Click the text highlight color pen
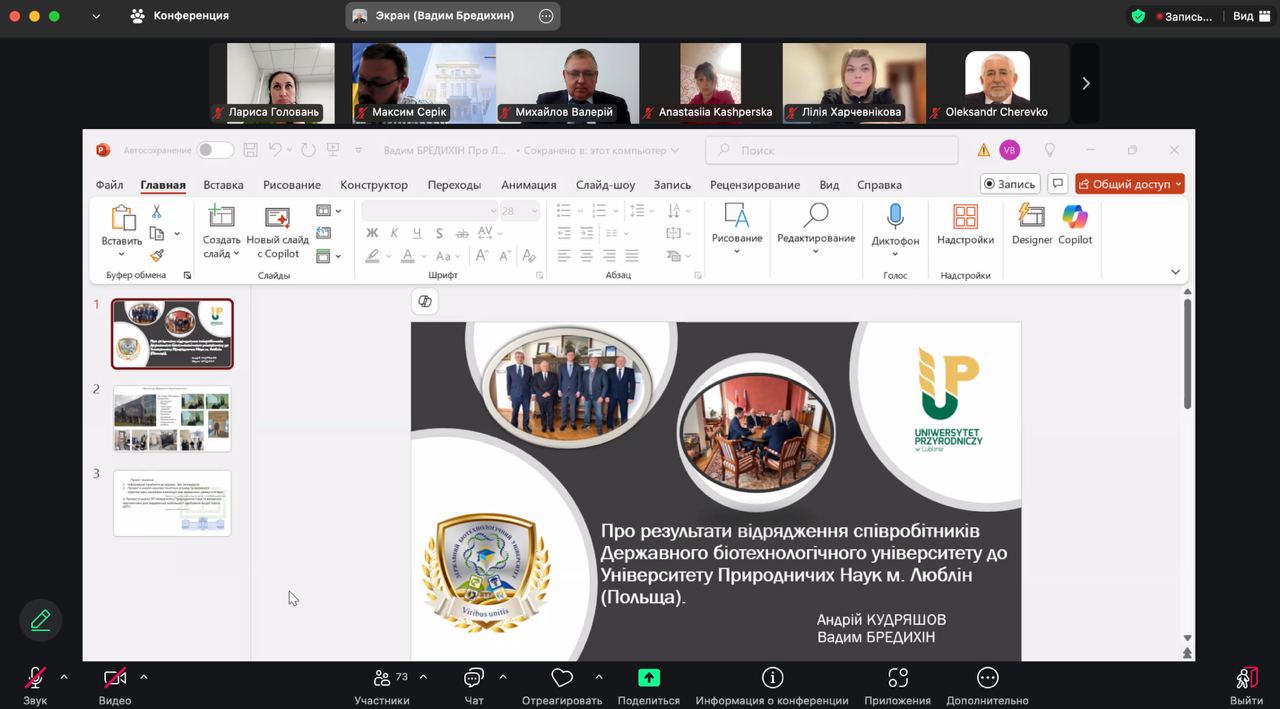Image resolution: width=1280 pixels, height=709 pixels. 372,256
